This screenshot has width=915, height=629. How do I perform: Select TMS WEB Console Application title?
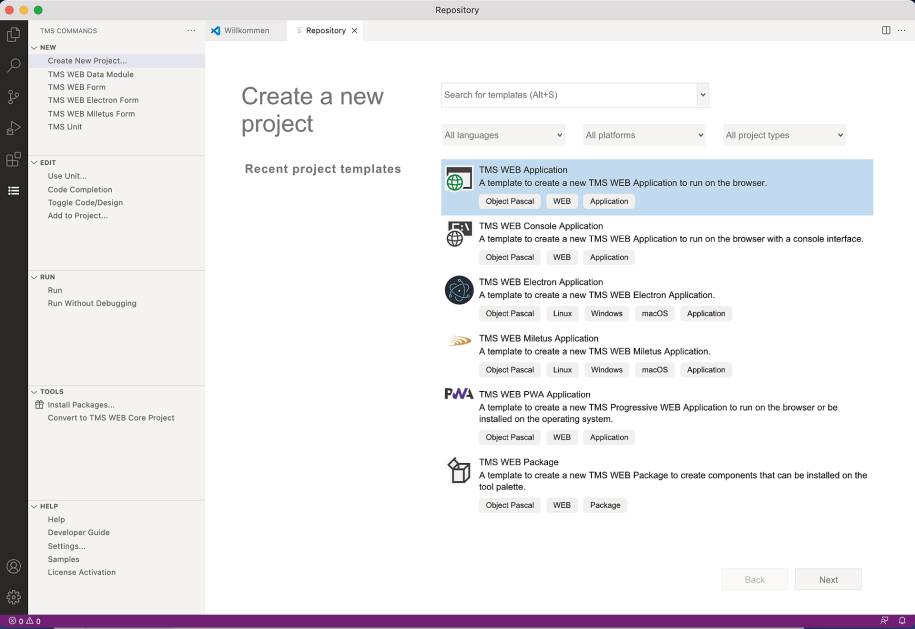(541, 226)
